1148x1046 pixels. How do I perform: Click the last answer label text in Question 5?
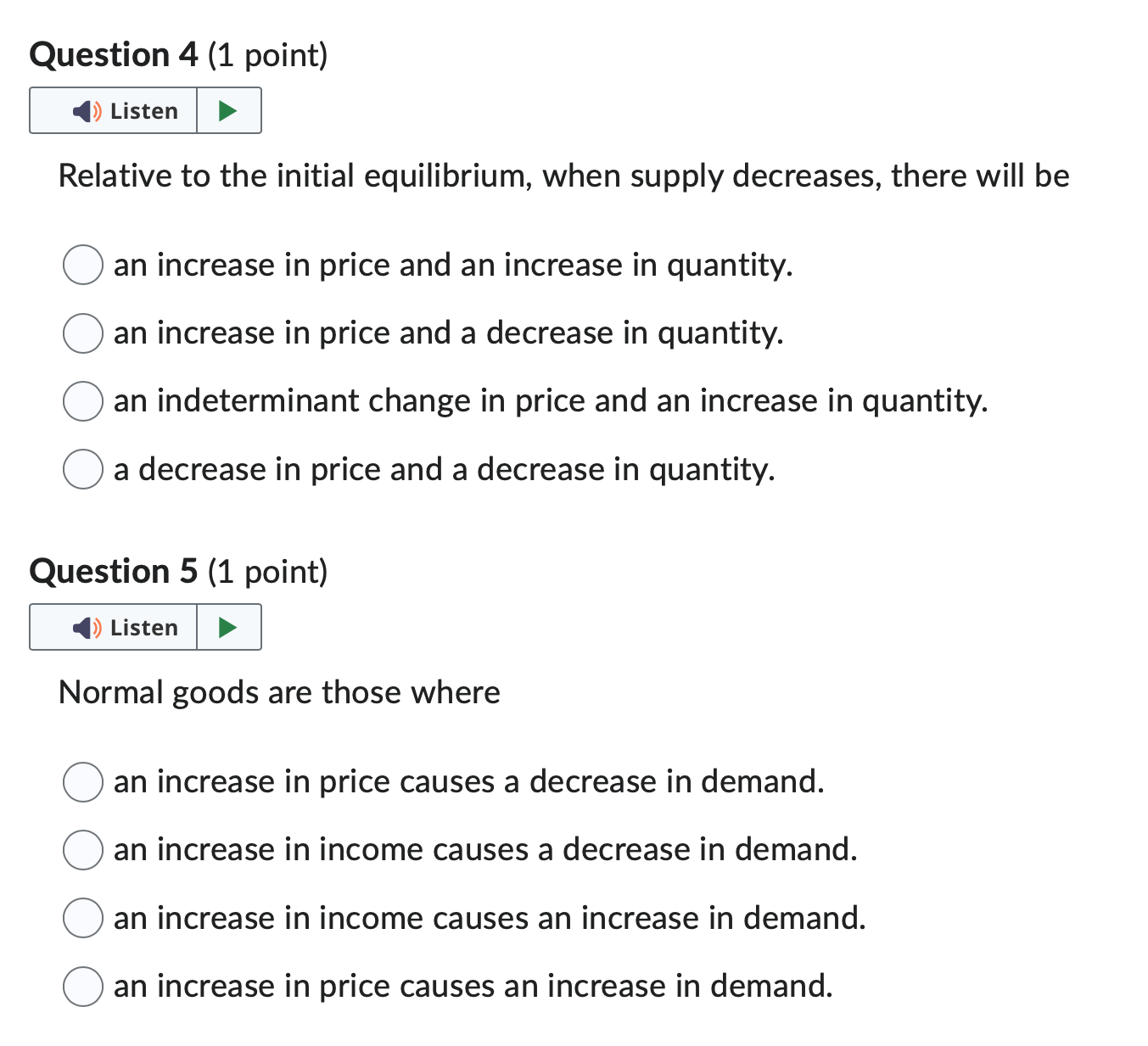473,986
